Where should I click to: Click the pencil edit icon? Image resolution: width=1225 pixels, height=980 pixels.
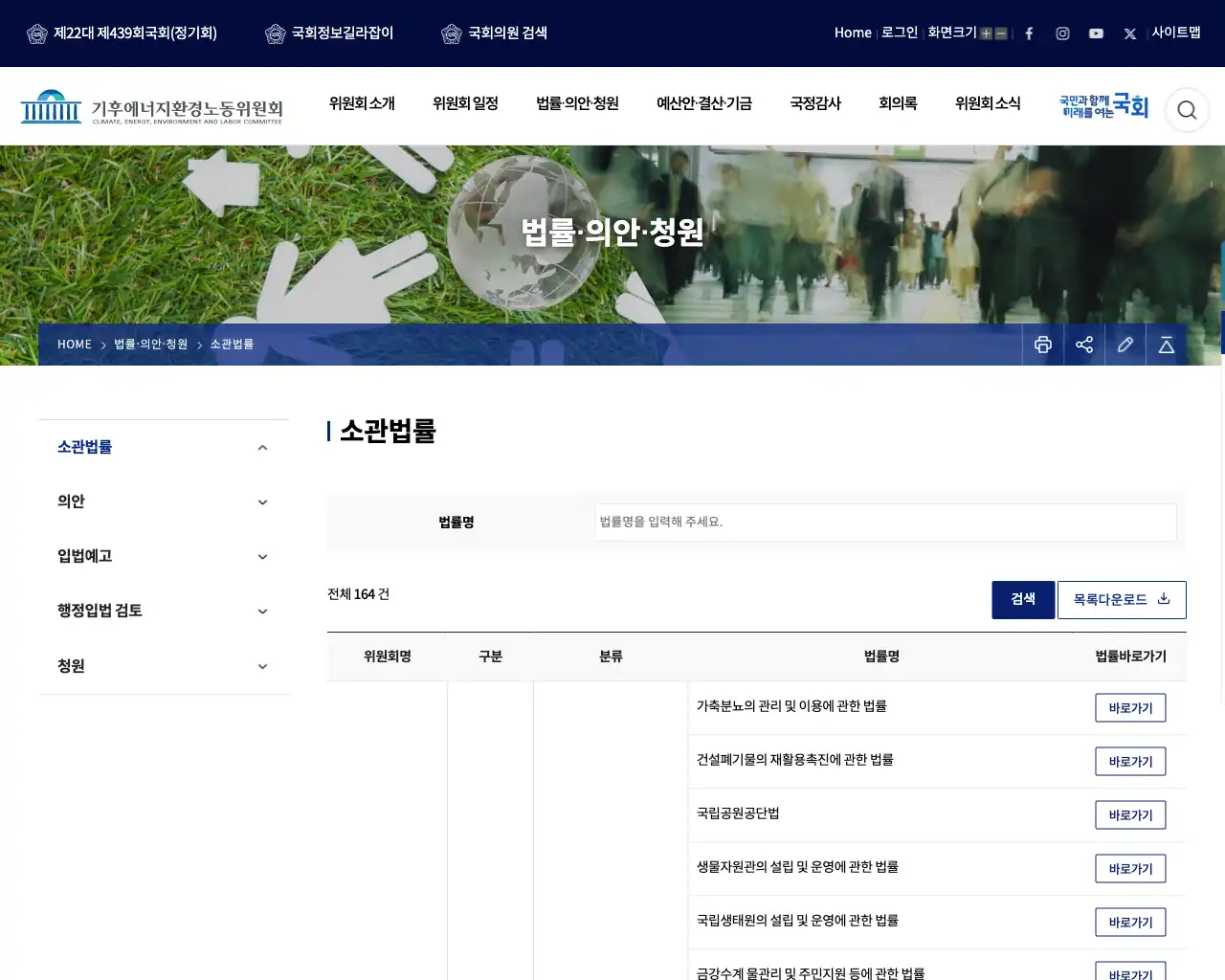point(1125,345)
